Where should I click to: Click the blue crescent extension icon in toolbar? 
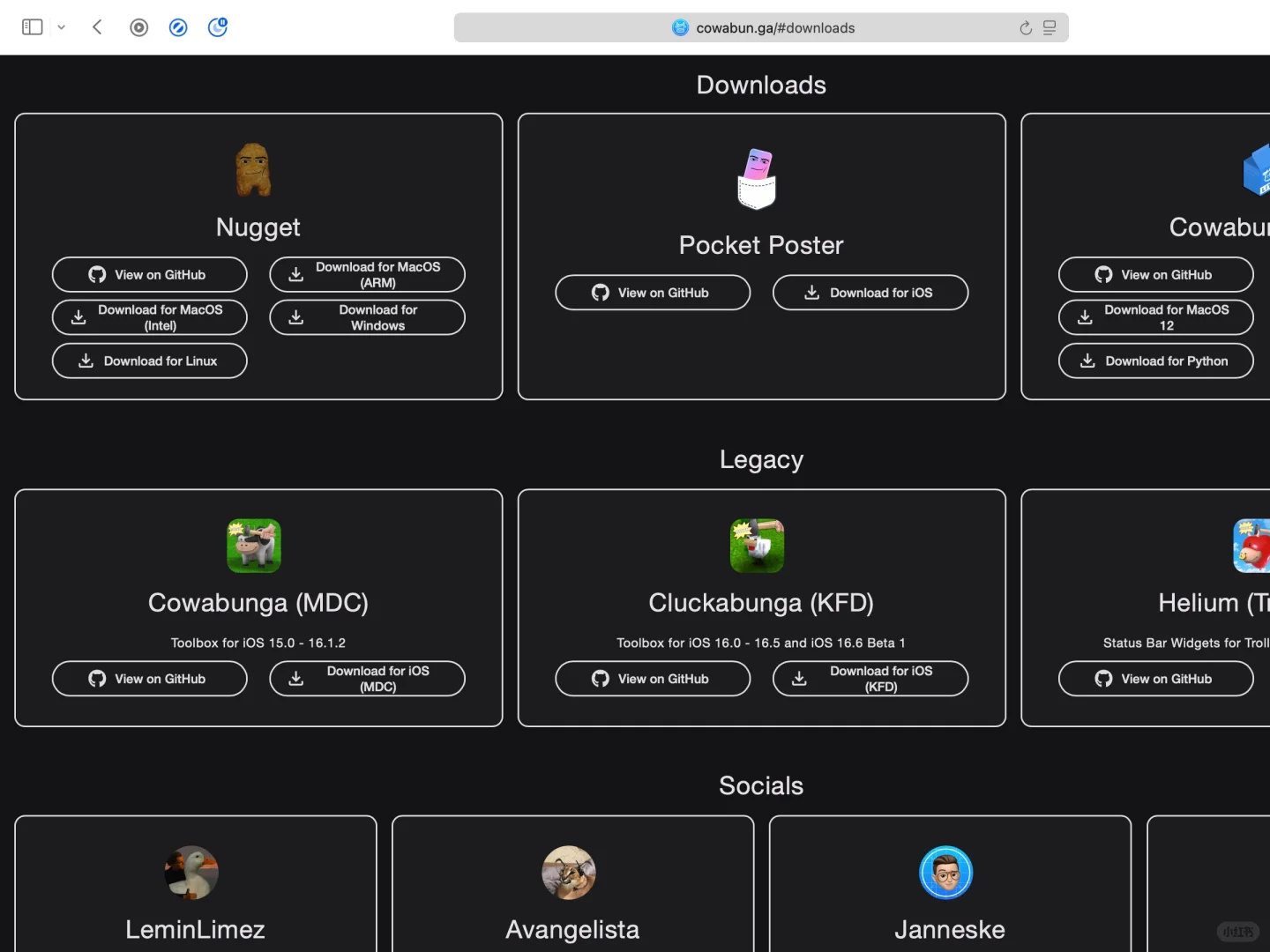[218, 27]
